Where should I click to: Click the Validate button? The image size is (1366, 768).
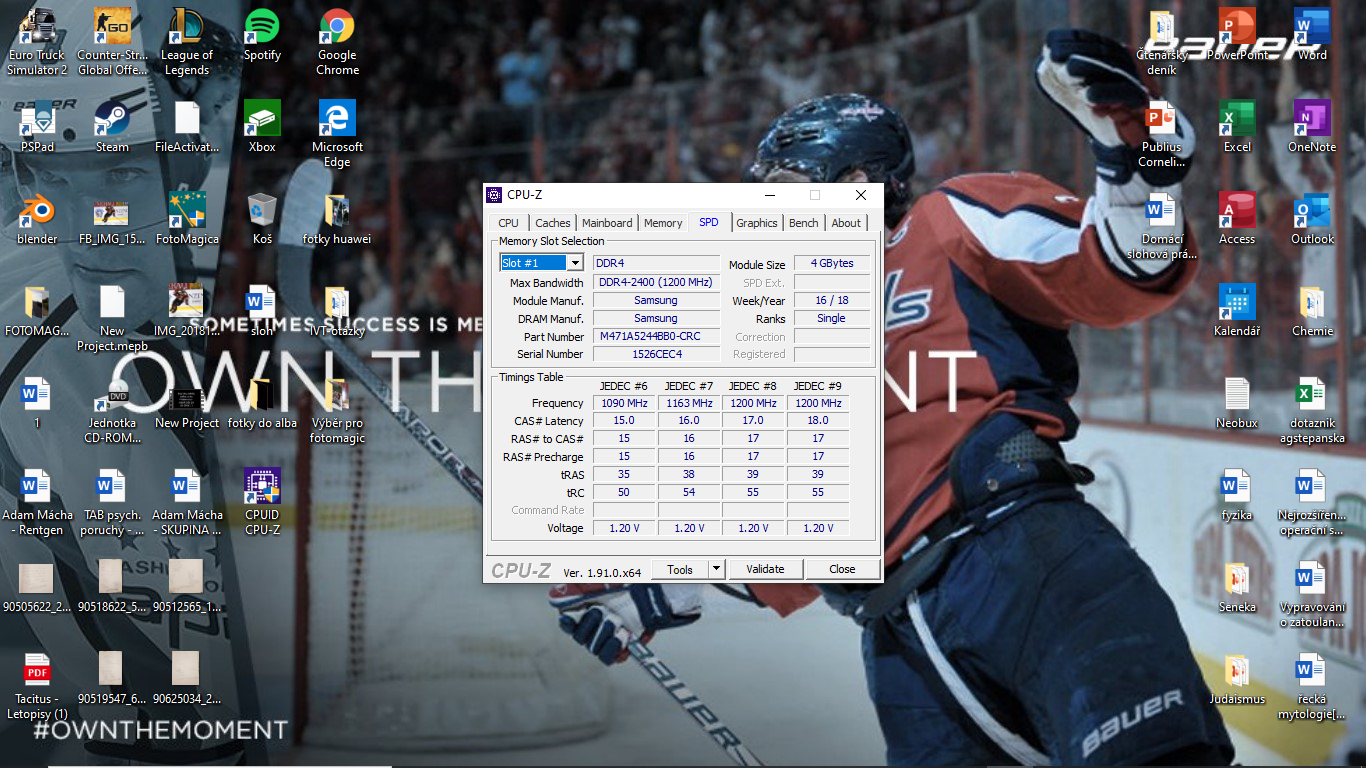[x=765, y=569]
